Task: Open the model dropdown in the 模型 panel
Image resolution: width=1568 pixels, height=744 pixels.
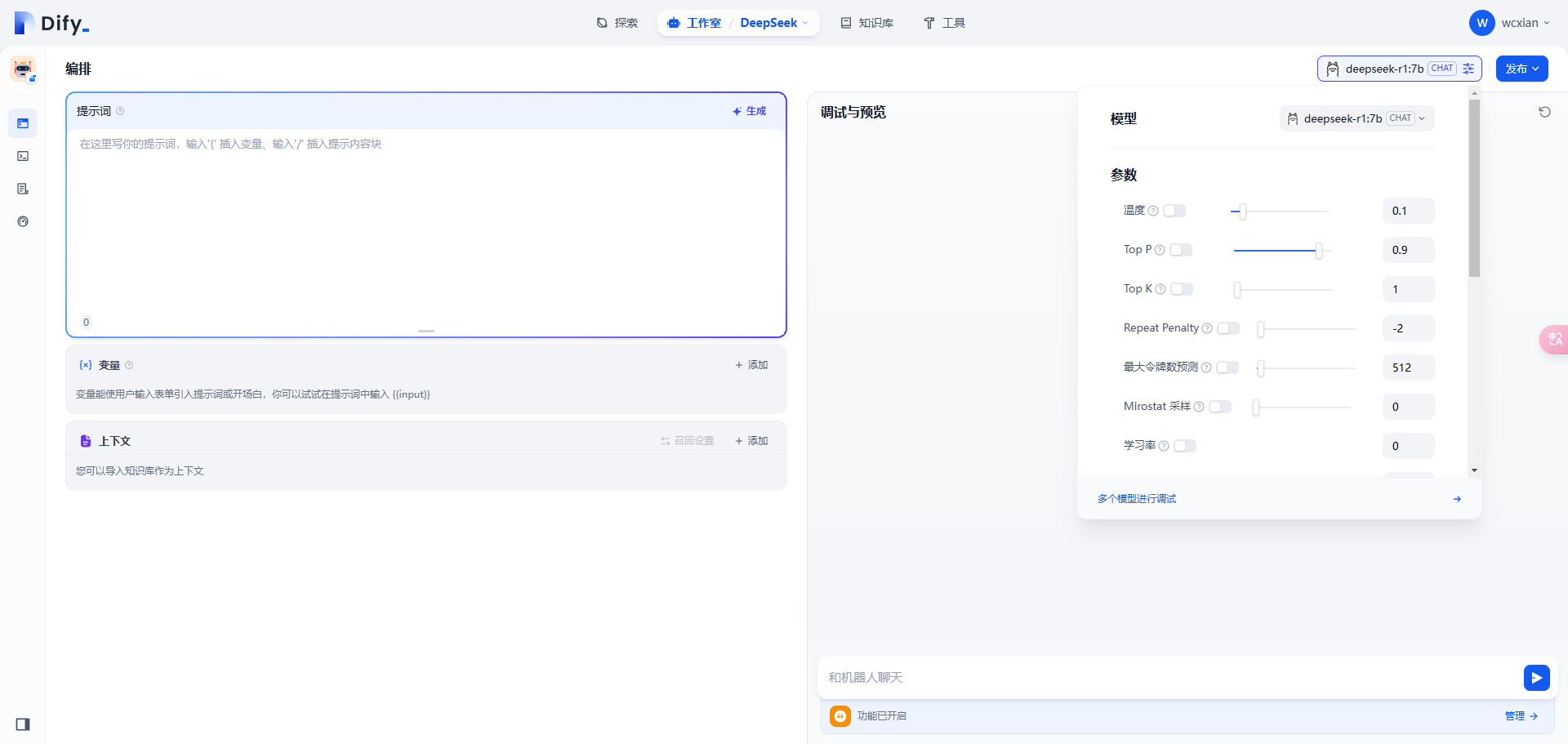Action: (x=1356, y=118)
